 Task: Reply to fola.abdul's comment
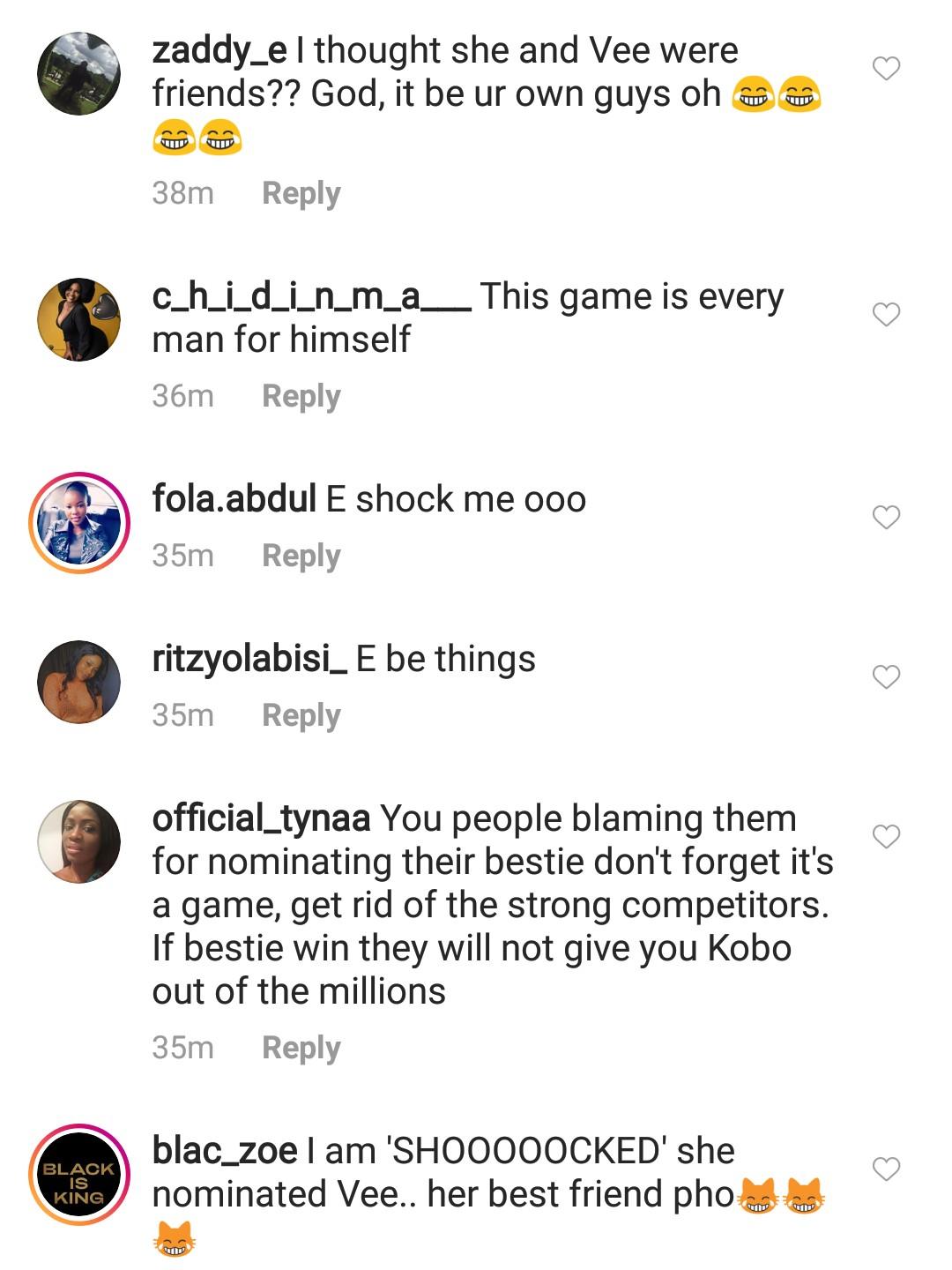coord(301,556)
